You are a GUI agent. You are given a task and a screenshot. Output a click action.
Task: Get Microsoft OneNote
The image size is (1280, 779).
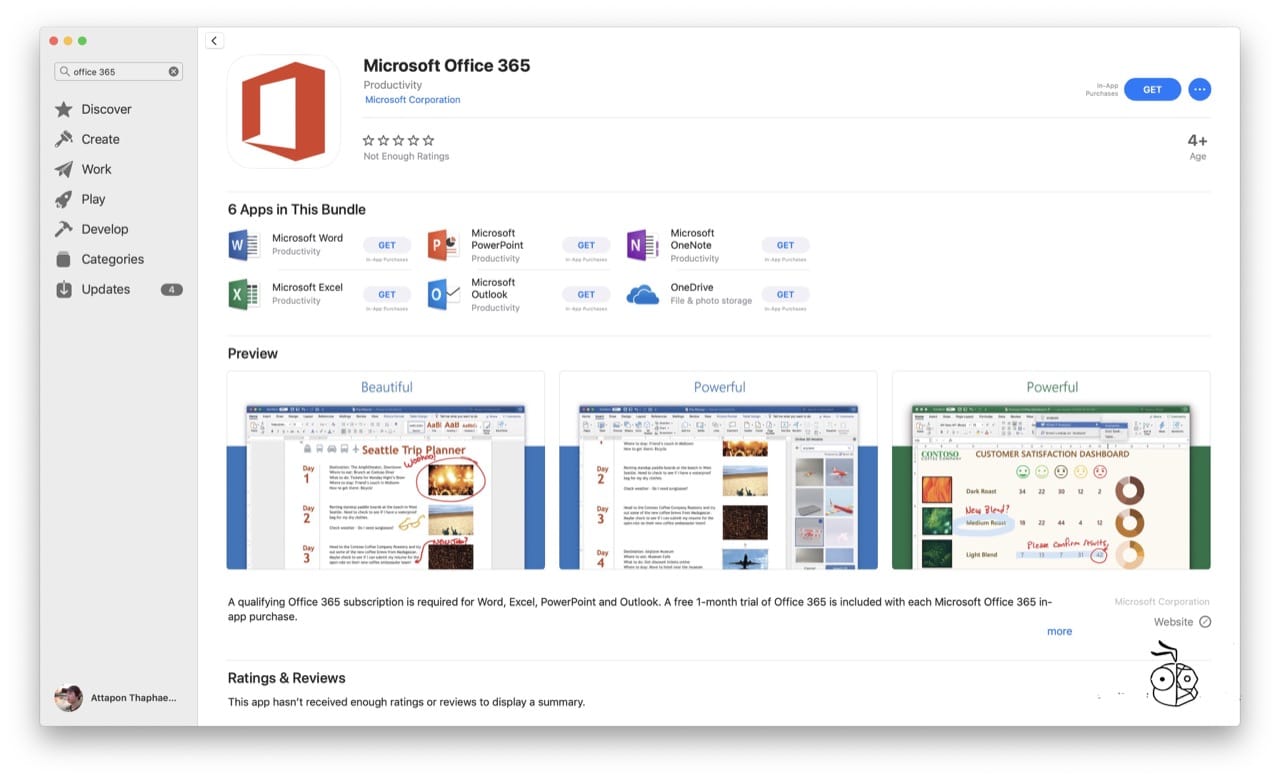point(785,245)
